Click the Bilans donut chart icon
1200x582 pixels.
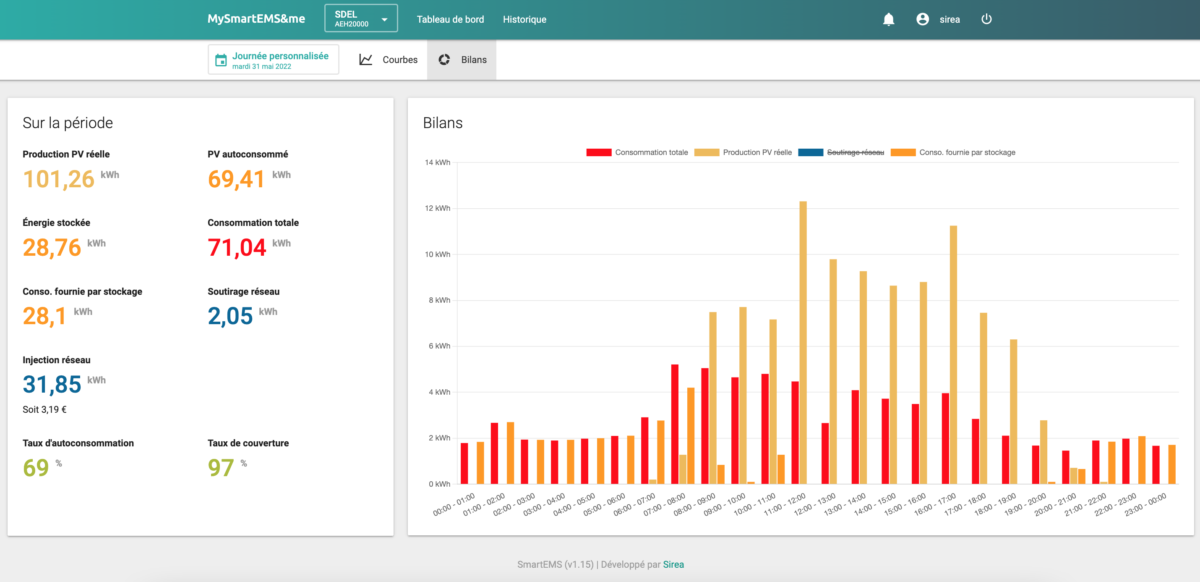coord(444,60)
